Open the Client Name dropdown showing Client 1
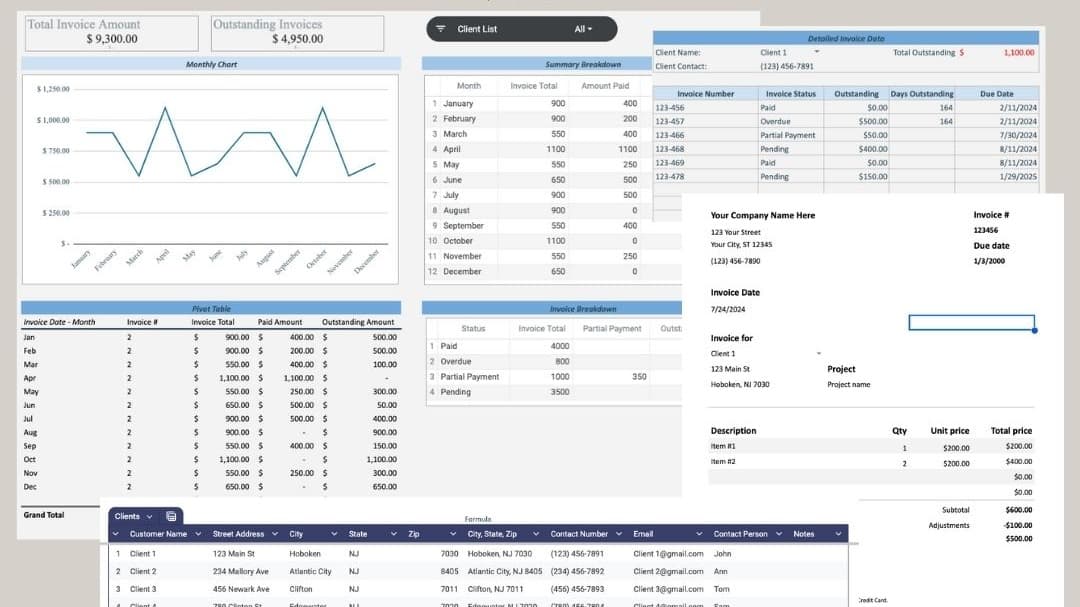1080x607 pixels. point(817,52)
